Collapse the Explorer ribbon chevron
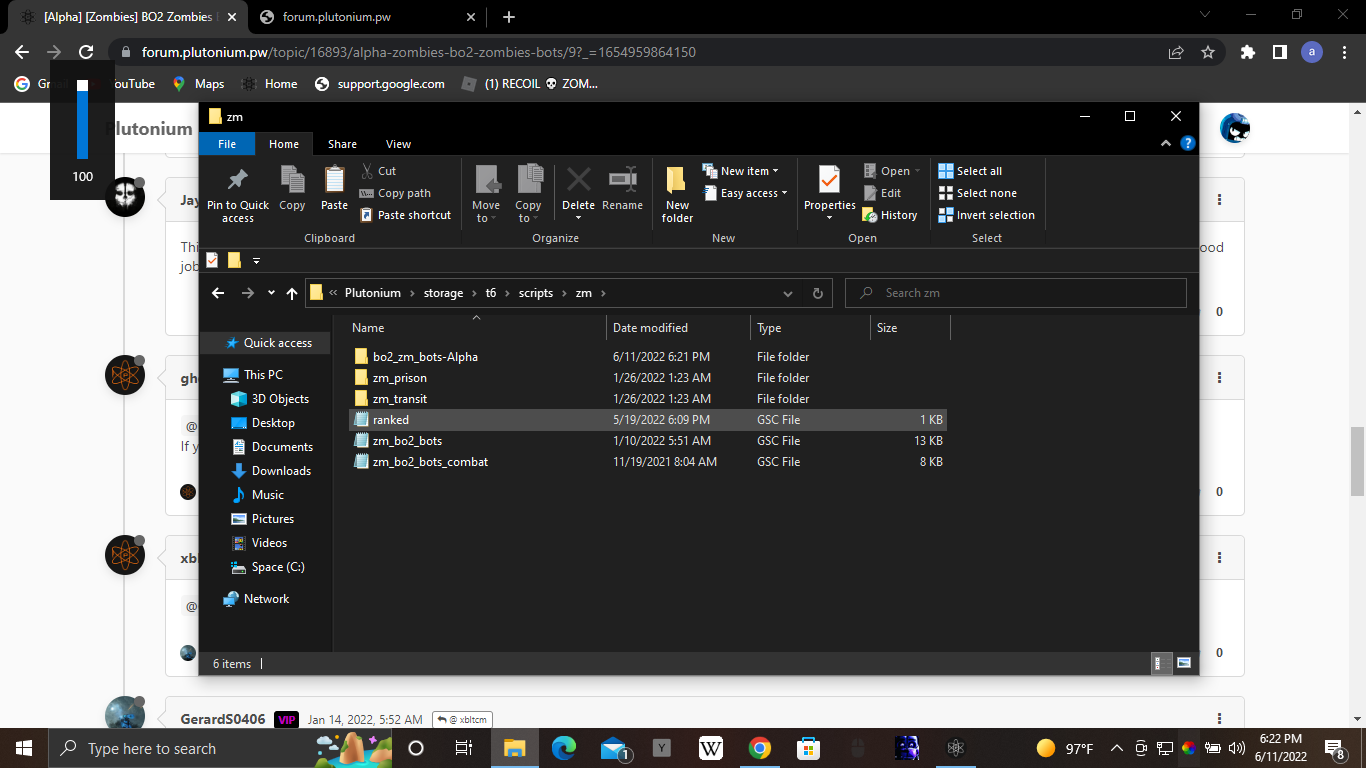1366x768 pixels. coord(1166,144)
